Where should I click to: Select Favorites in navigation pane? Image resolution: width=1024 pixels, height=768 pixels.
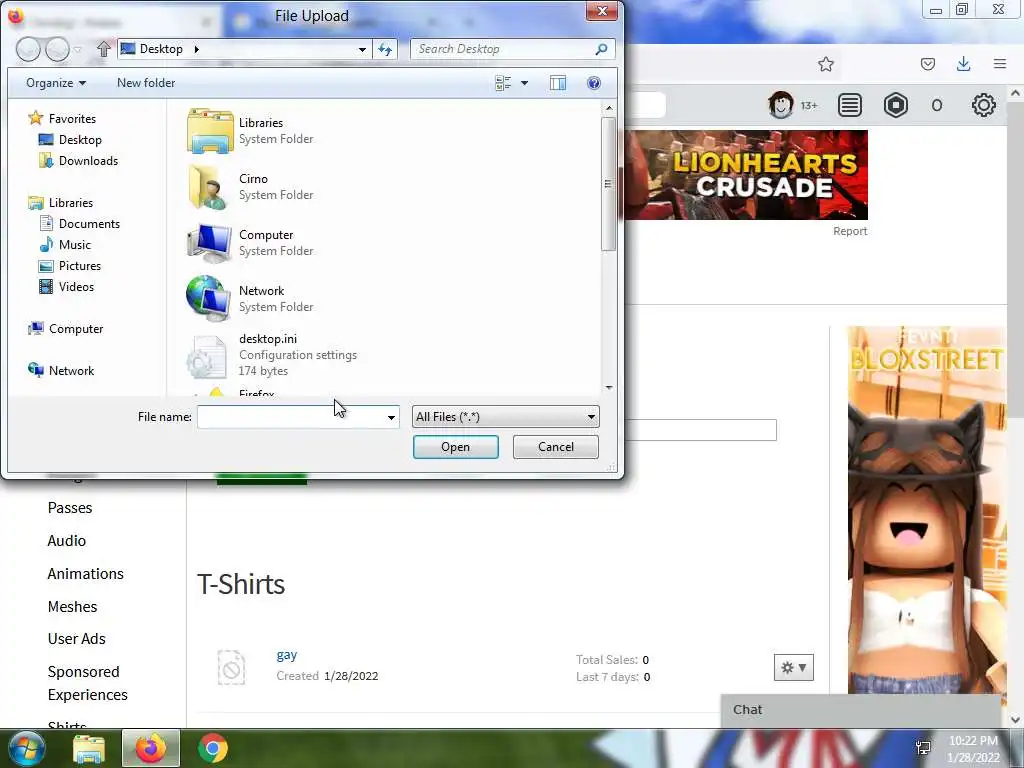click(x=62, y=119)
